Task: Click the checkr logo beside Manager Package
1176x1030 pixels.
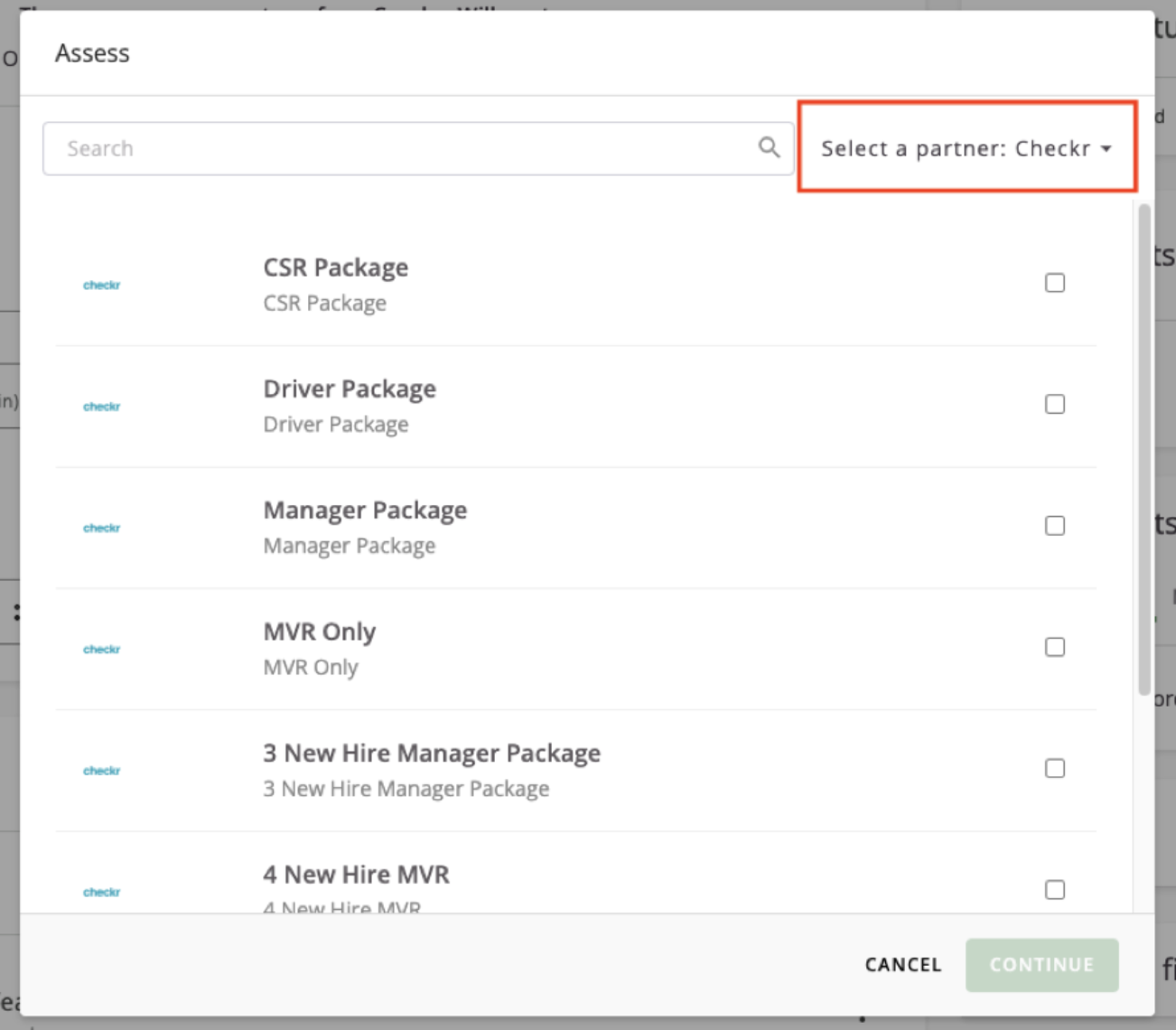Action: (101, 528)
